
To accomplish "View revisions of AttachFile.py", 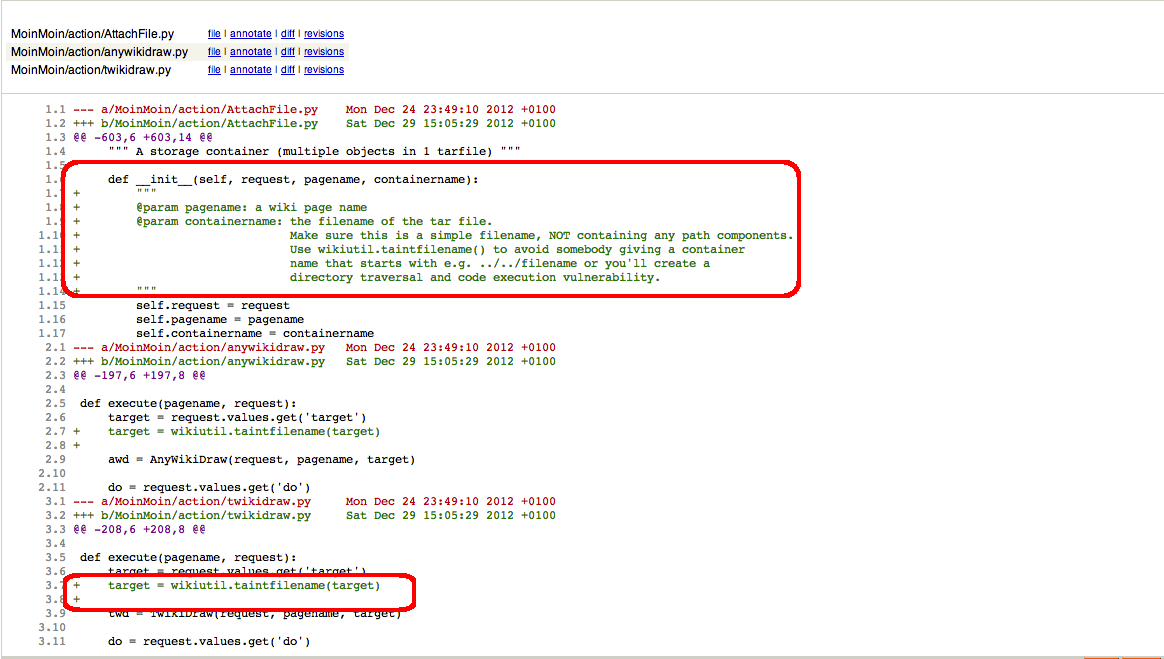I will click(x=323, y=34).
